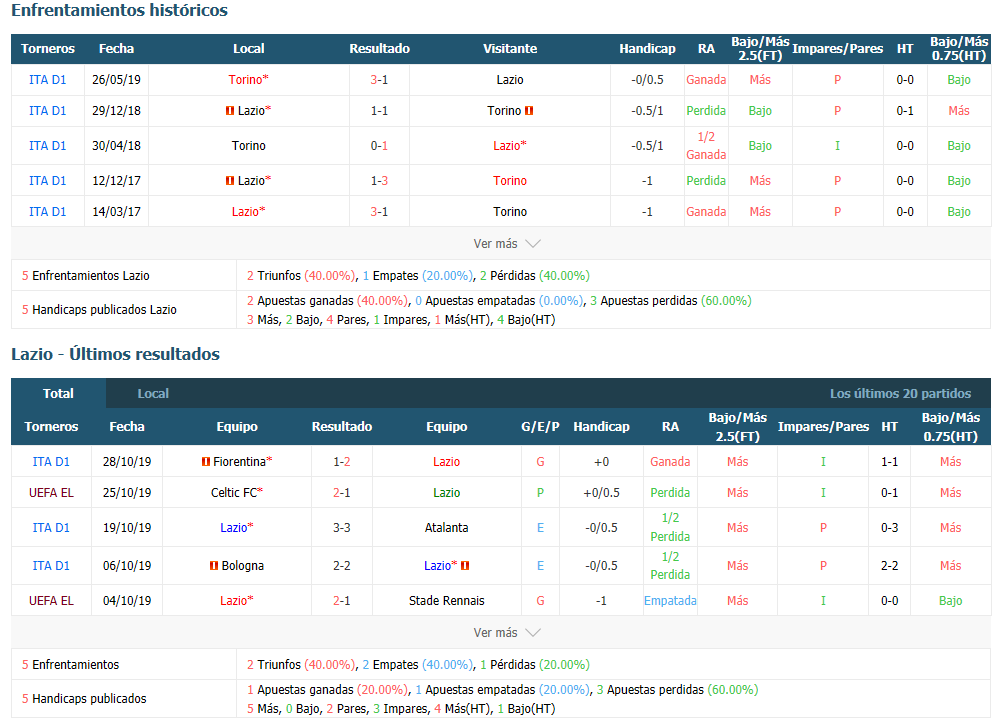Open Torino* team in 26/05/19 row
The image size is (1008, 722).
[x=249, y=80]
